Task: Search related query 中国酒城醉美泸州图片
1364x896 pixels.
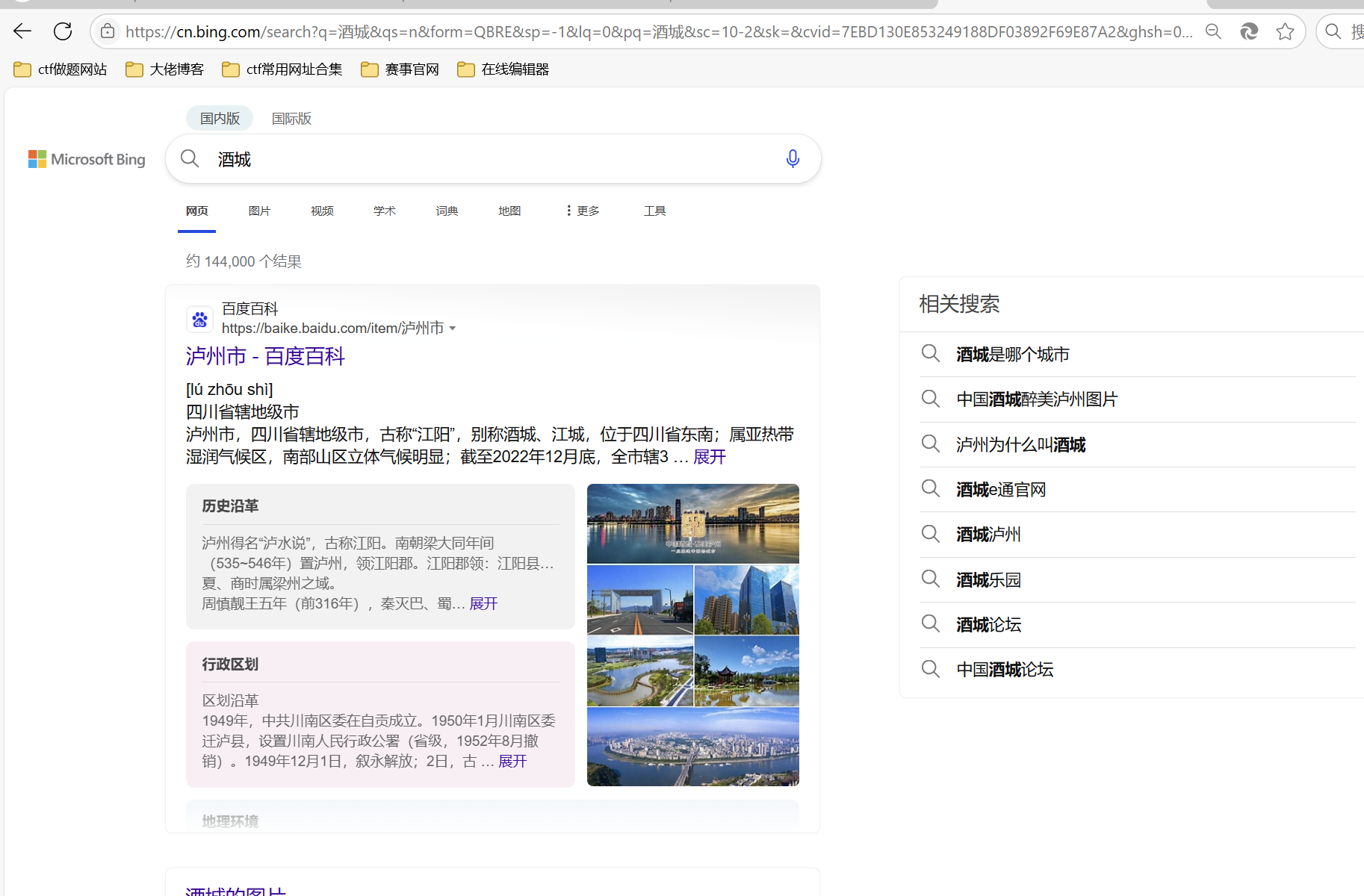Action: [1037, 399]
